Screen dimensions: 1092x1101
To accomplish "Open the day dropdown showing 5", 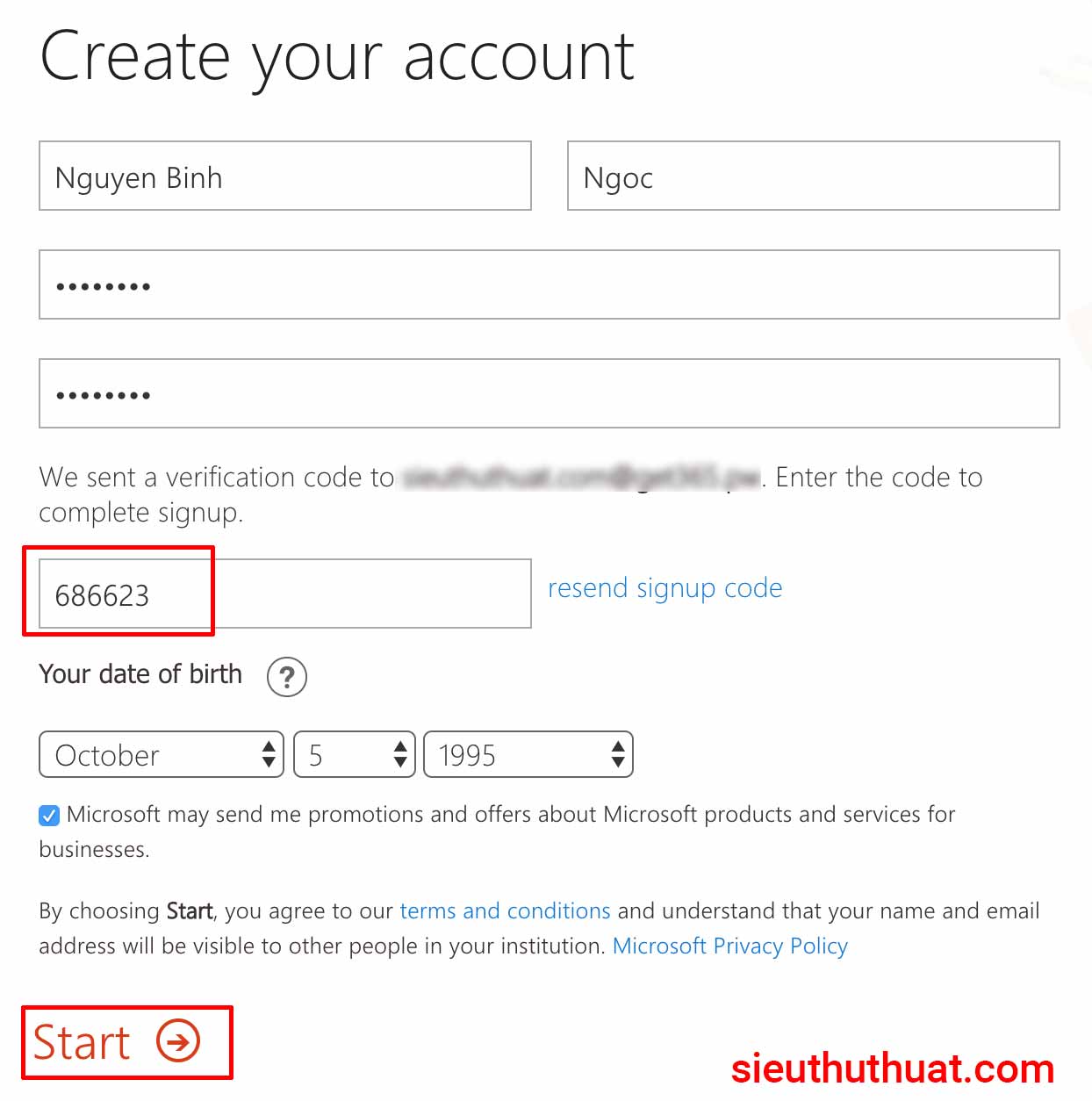I will click(355, 754).
